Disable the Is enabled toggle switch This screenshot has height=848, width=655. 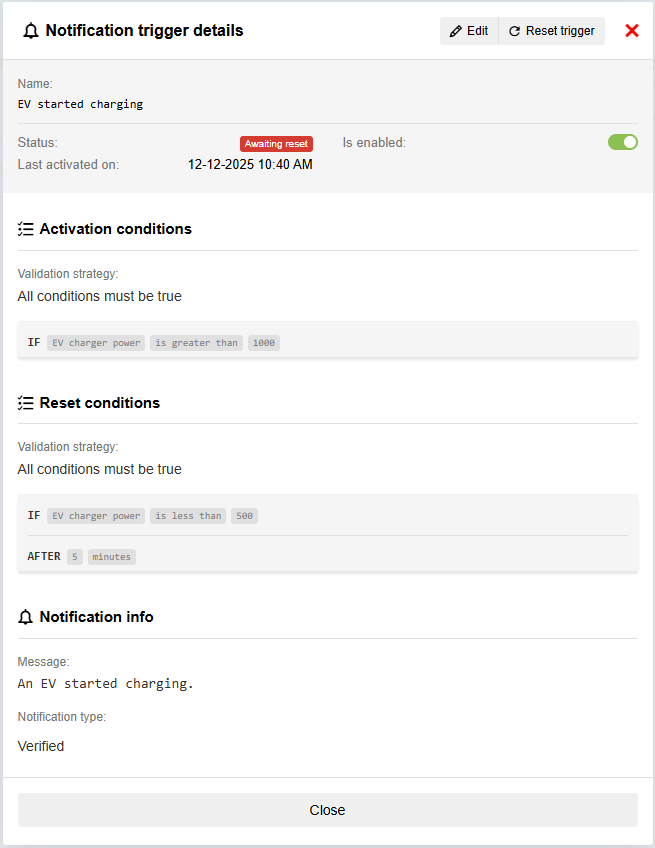[622, 142]
